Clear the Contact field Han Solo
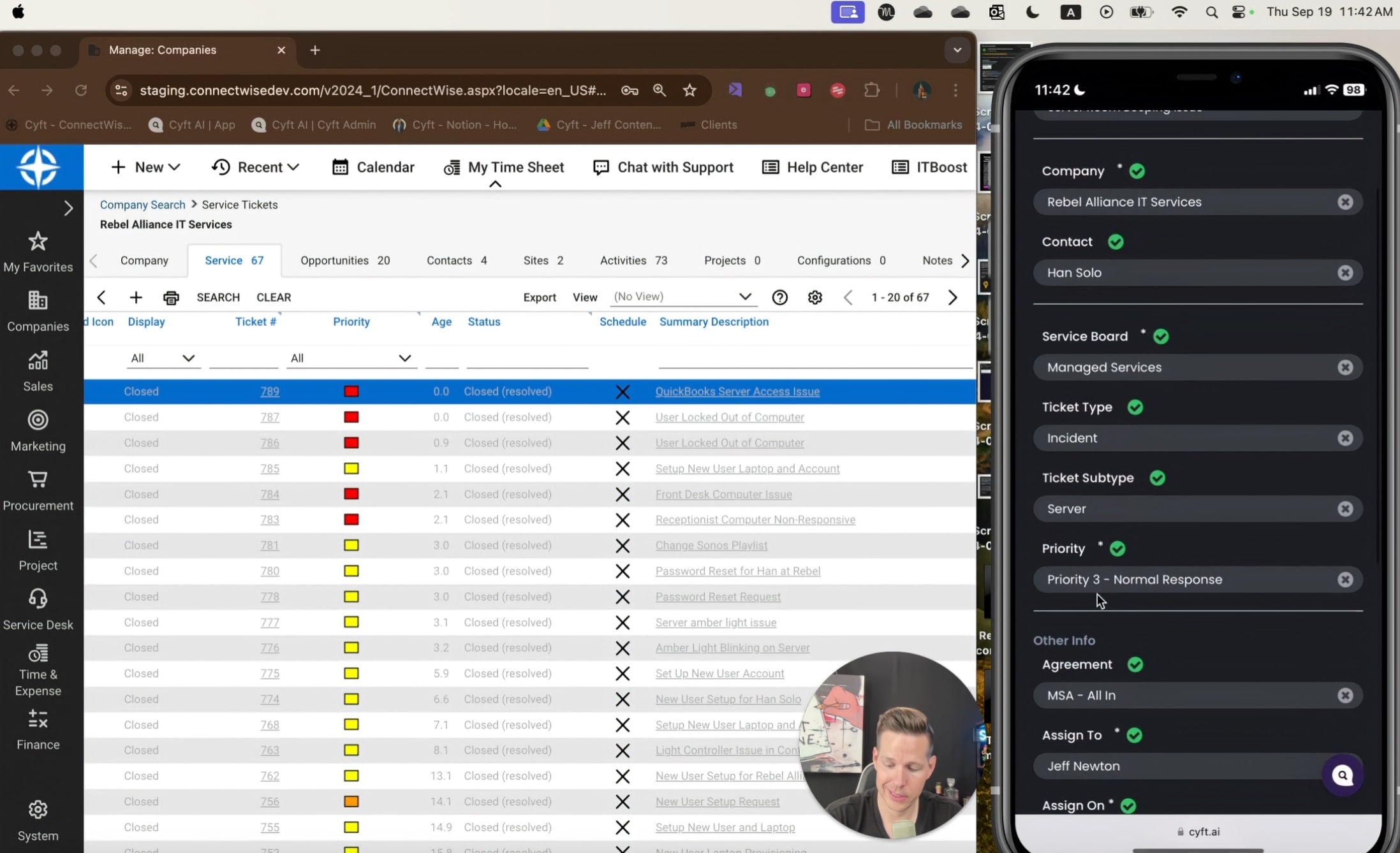 (x=1345, y=273)
